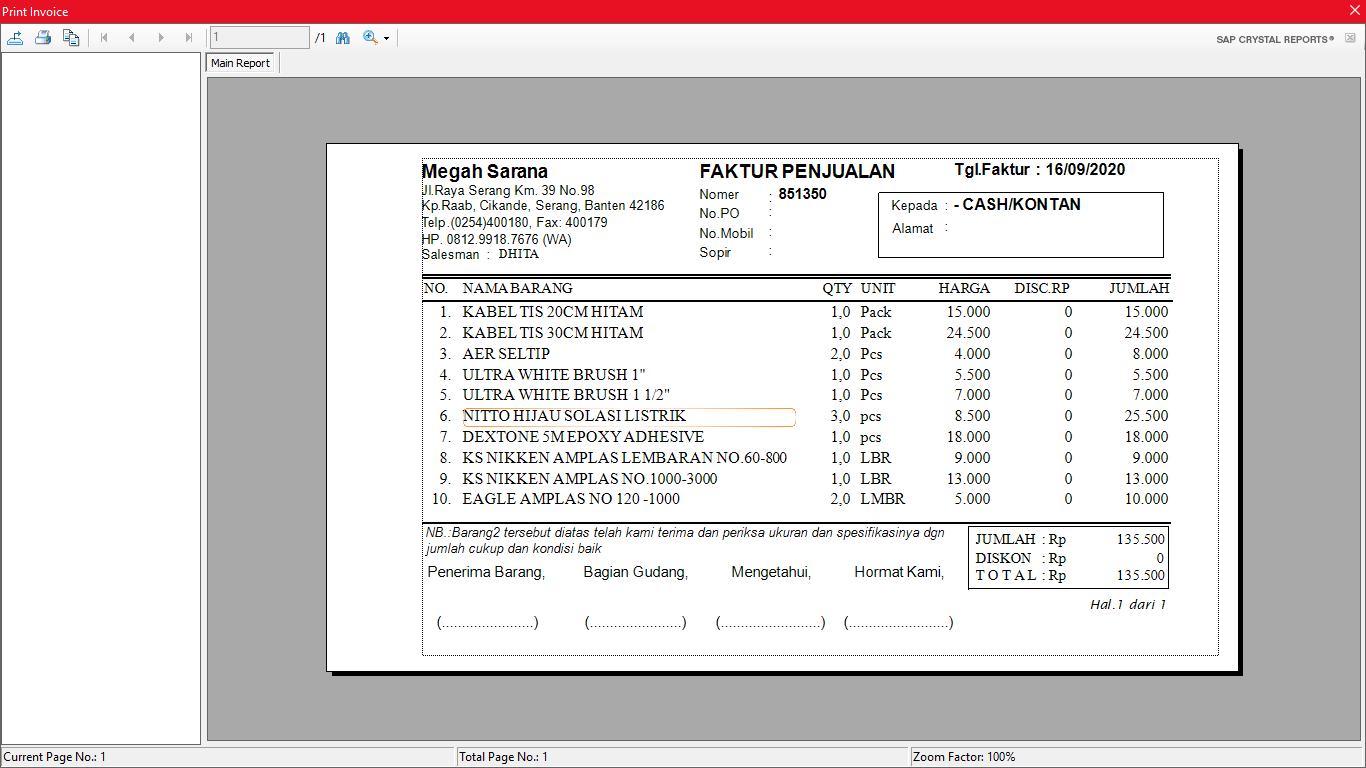Click price '24.500' in HARGA column

pos(969,333)
